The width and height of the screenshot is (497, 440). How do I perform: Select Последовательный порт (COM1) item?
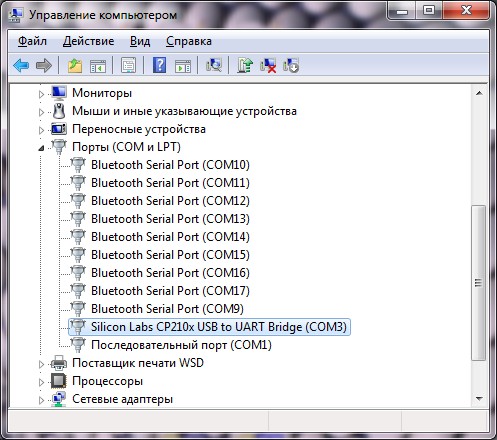pos(181,345)
